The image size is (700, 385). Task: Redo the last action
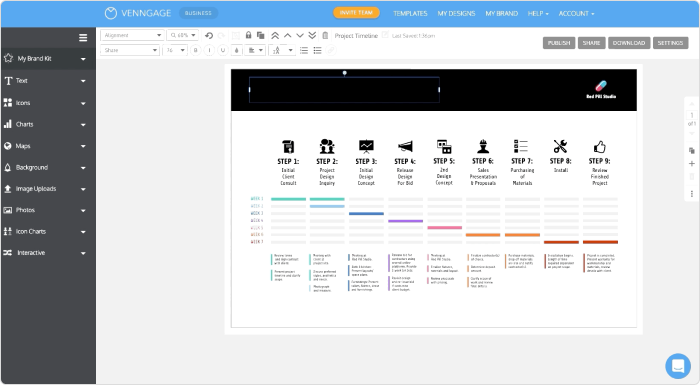[221, 35]
